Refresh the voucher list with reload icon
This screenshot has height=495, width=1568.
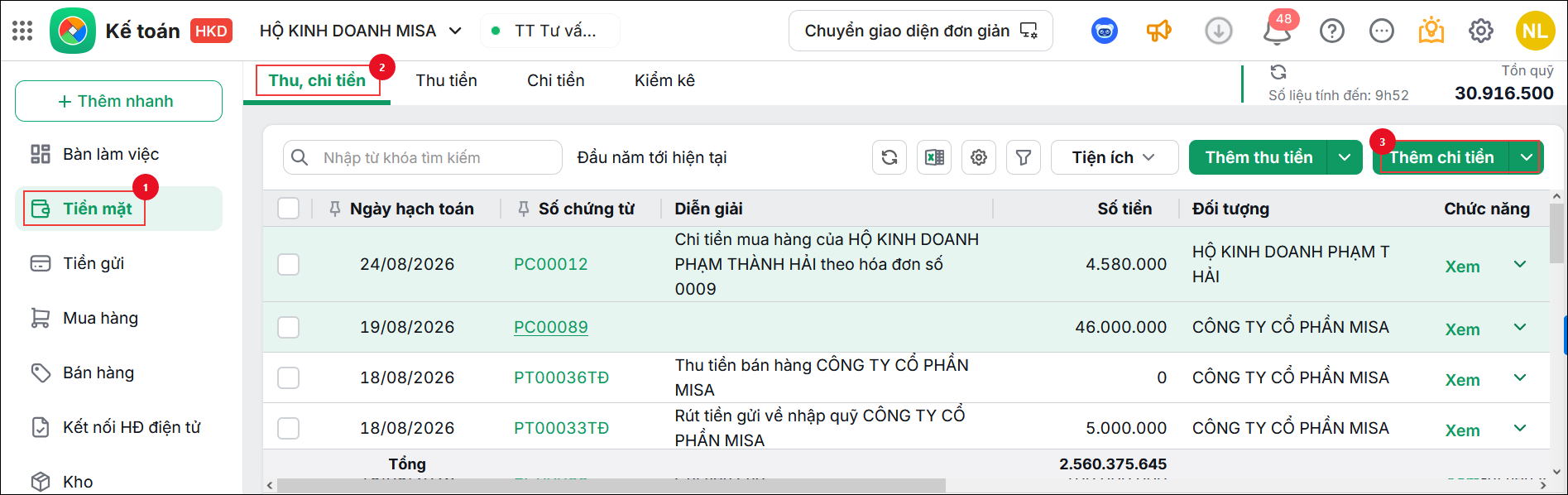889,157
